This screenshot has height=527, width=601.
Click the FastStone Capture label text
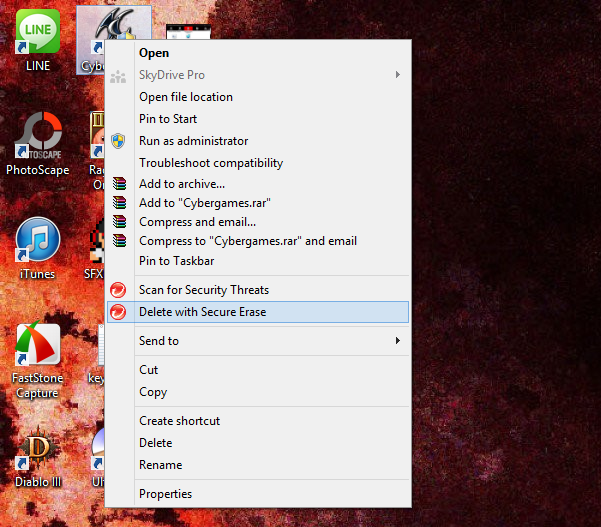(38, 386)
